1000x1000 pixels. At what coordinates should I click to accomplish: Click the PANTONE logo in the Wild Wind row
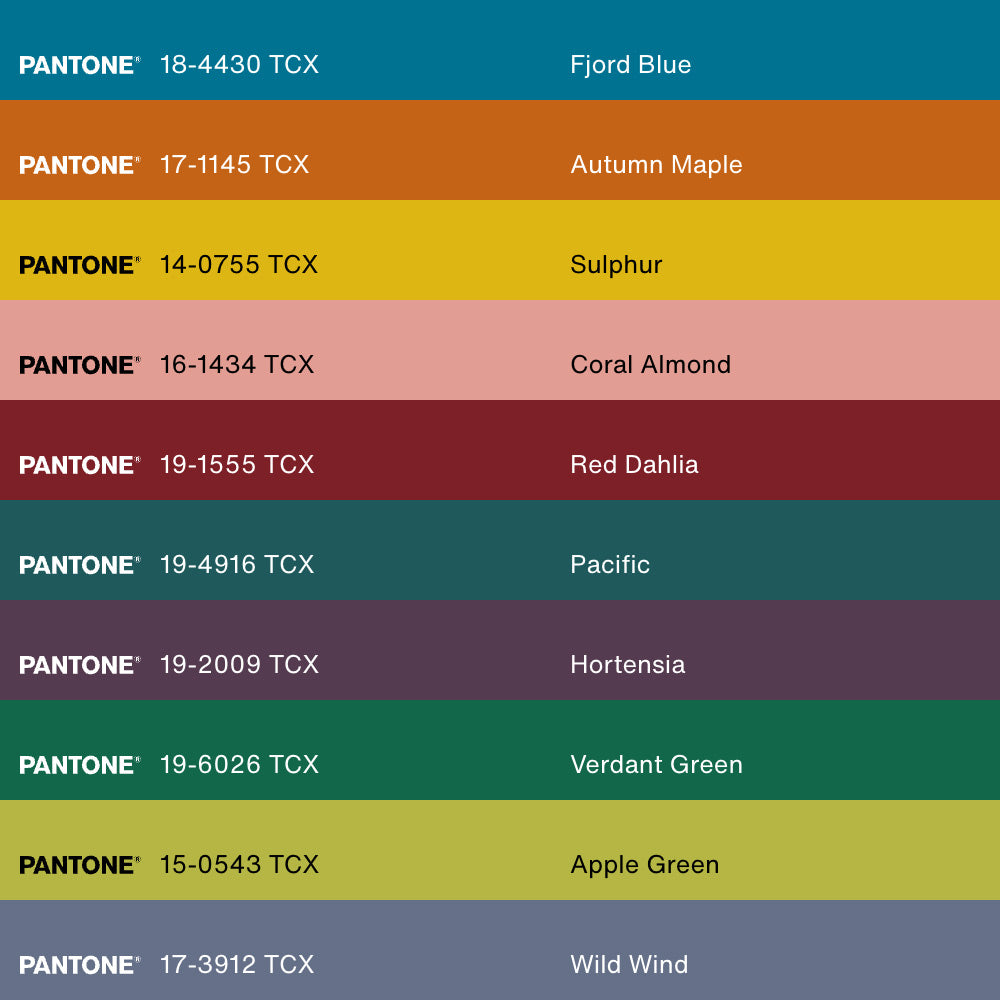[x=79, y=965]
